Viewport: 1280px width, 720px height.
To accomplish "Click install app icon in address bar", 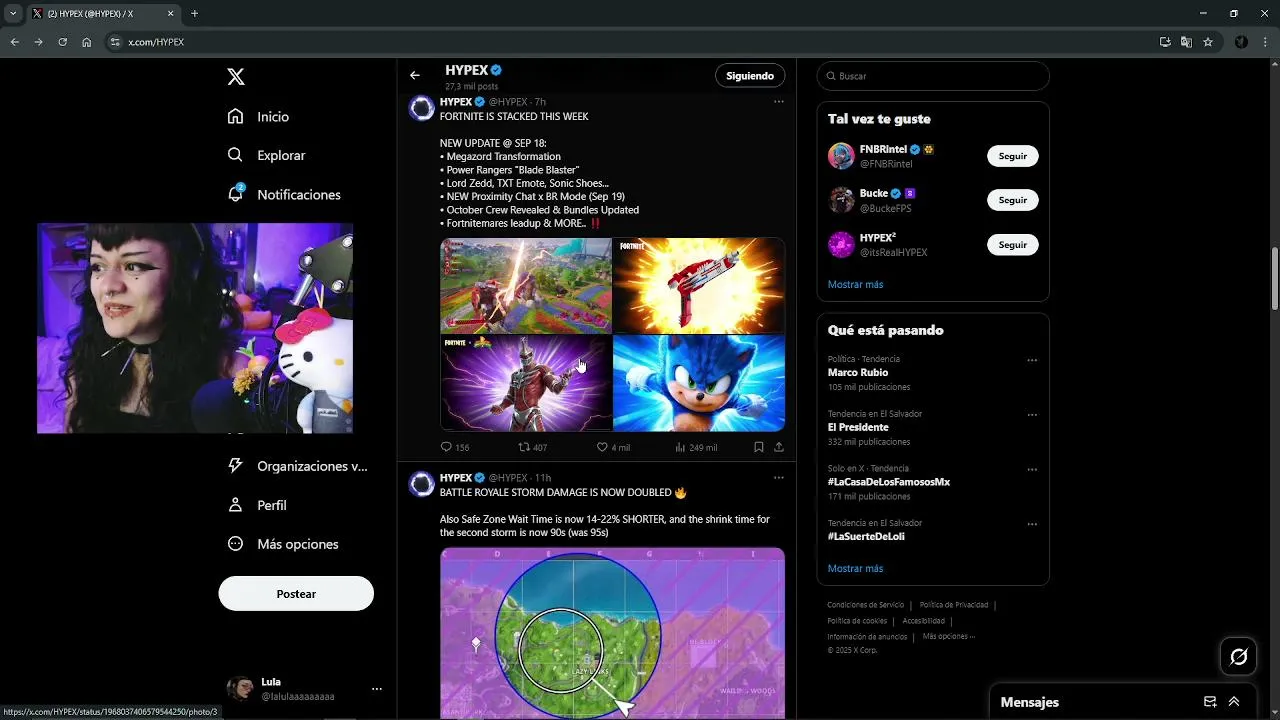I will 1165,42.
